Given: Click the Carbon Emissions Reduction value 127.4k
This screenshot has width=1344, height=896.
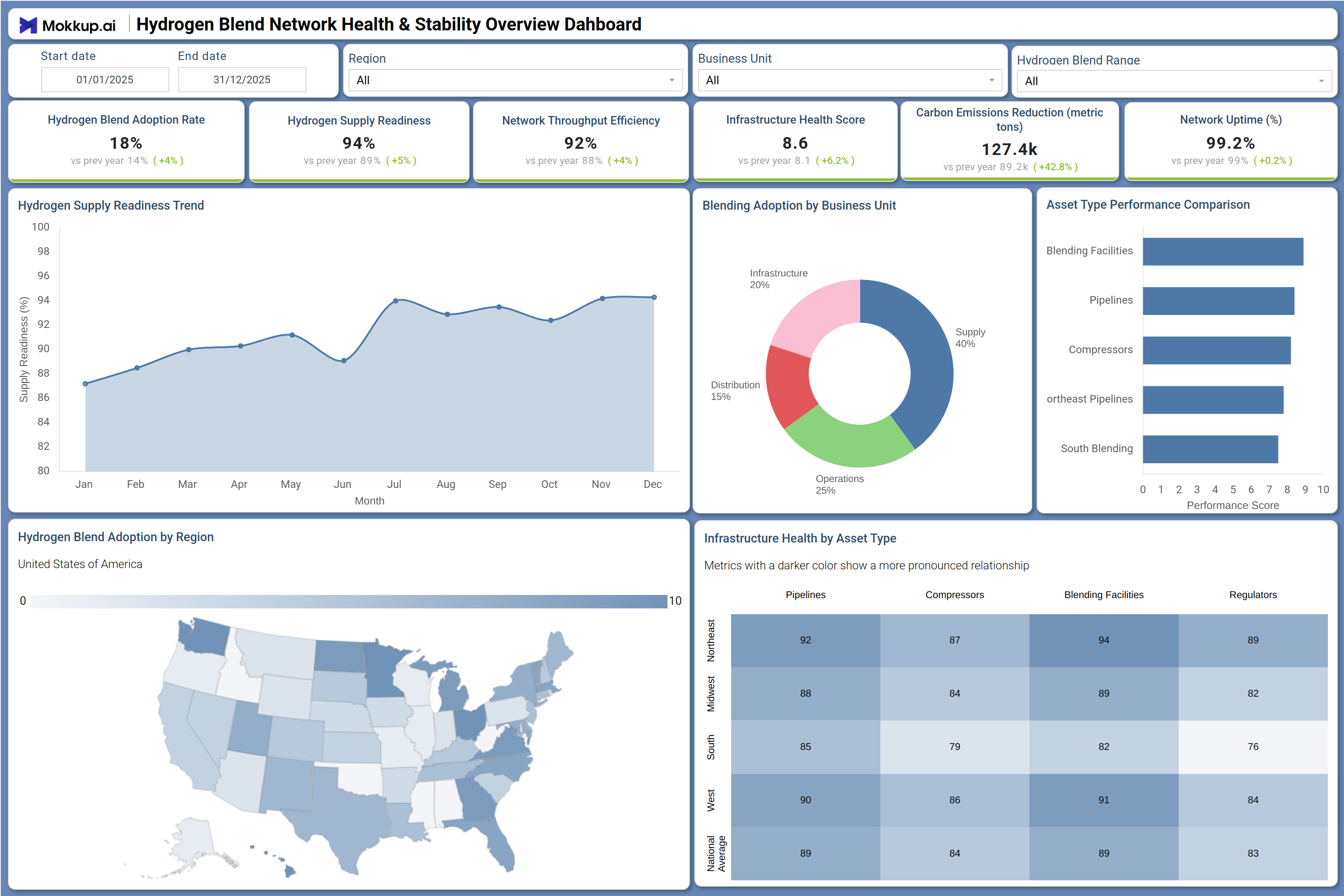Looking at the screenshot, I should [x=1009, y=149].
